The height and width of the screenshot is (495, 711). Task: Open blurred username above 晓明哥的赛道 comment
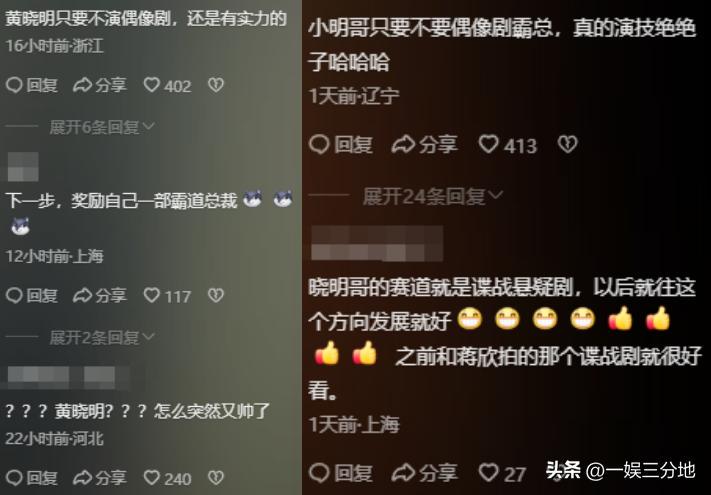point(377,244)
